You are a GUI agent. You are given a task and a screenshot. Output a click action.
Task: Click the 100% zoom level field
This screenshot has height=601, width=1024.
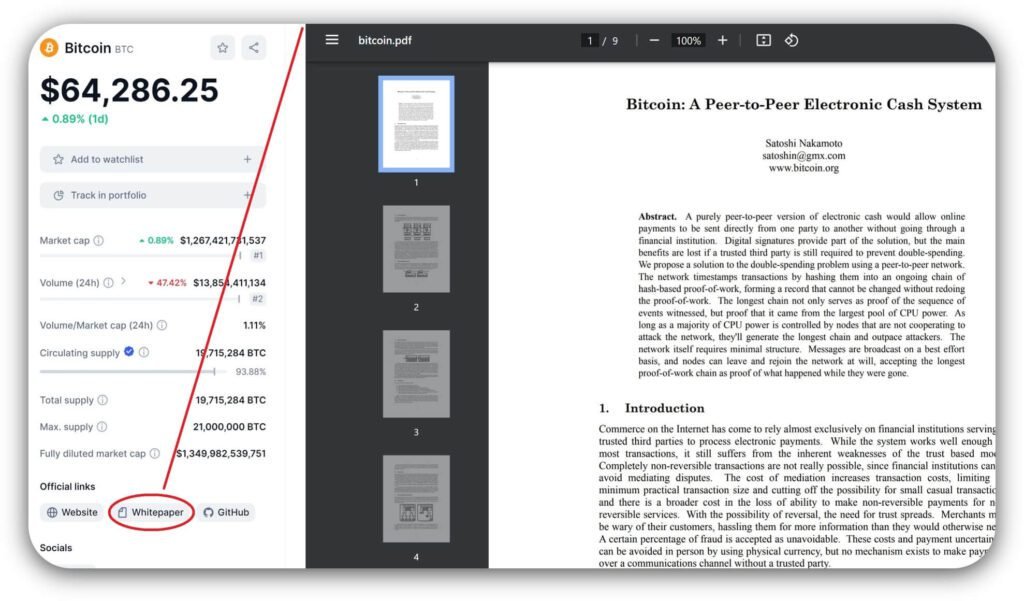click(688, 41)
